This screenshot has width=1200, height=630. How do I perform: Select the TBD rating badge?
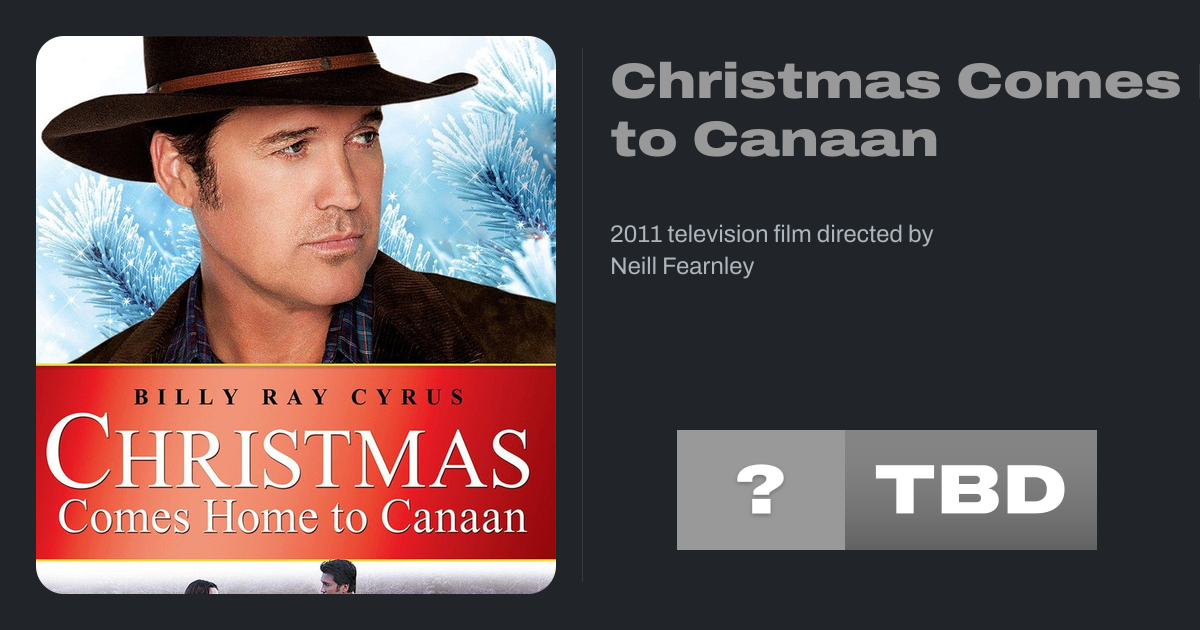coord(971,490)
